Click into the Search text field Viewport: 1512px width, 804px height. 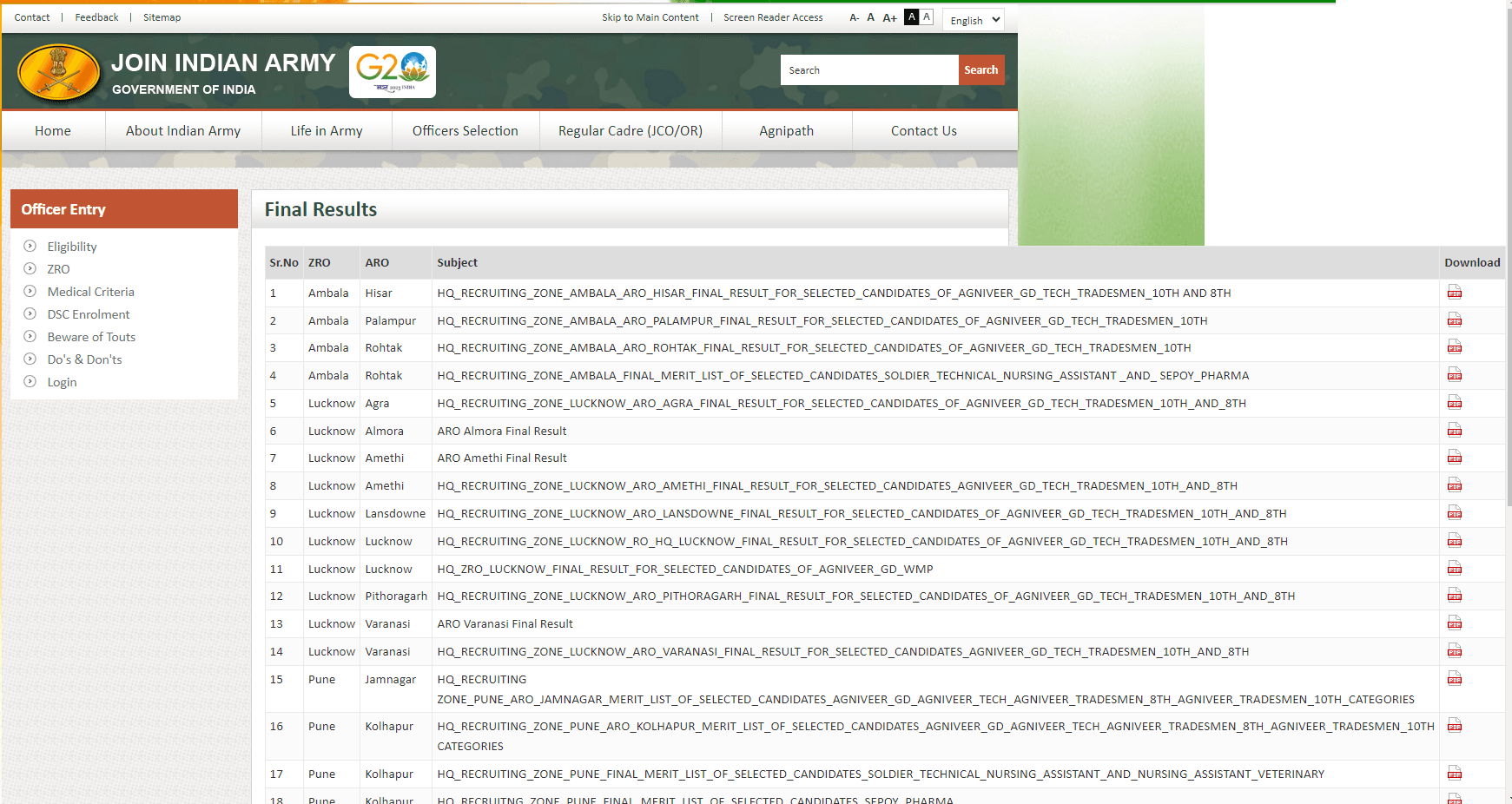tap(868, 70)
